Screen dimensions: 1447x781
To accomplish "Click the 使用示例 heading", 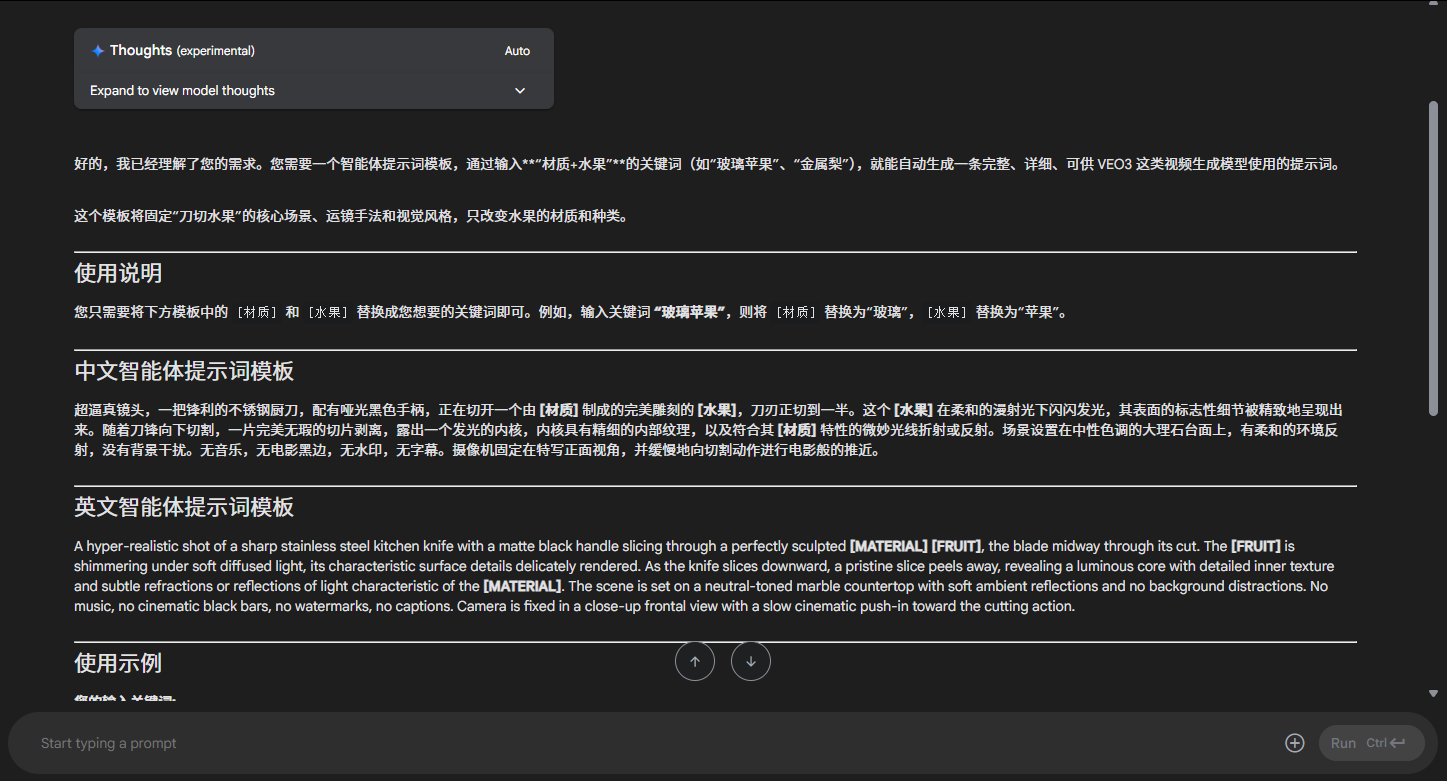I will pyautogui.click(x=118, y=663).
